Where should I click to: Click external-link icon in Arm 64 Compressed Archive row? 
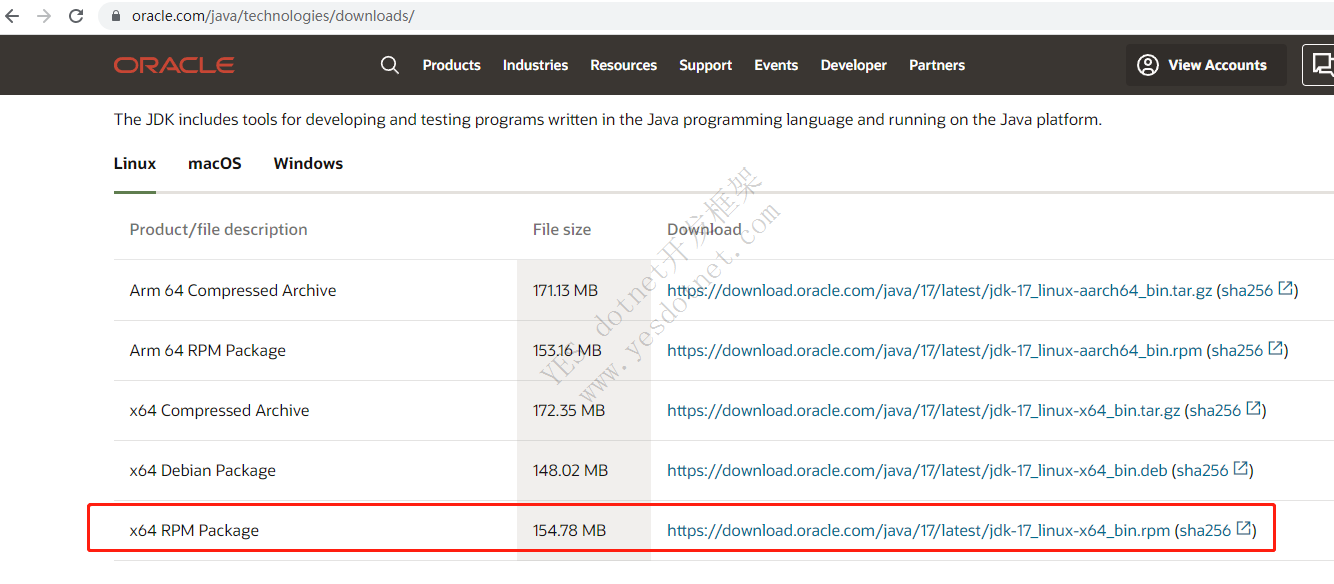(x=1285, y=289)
